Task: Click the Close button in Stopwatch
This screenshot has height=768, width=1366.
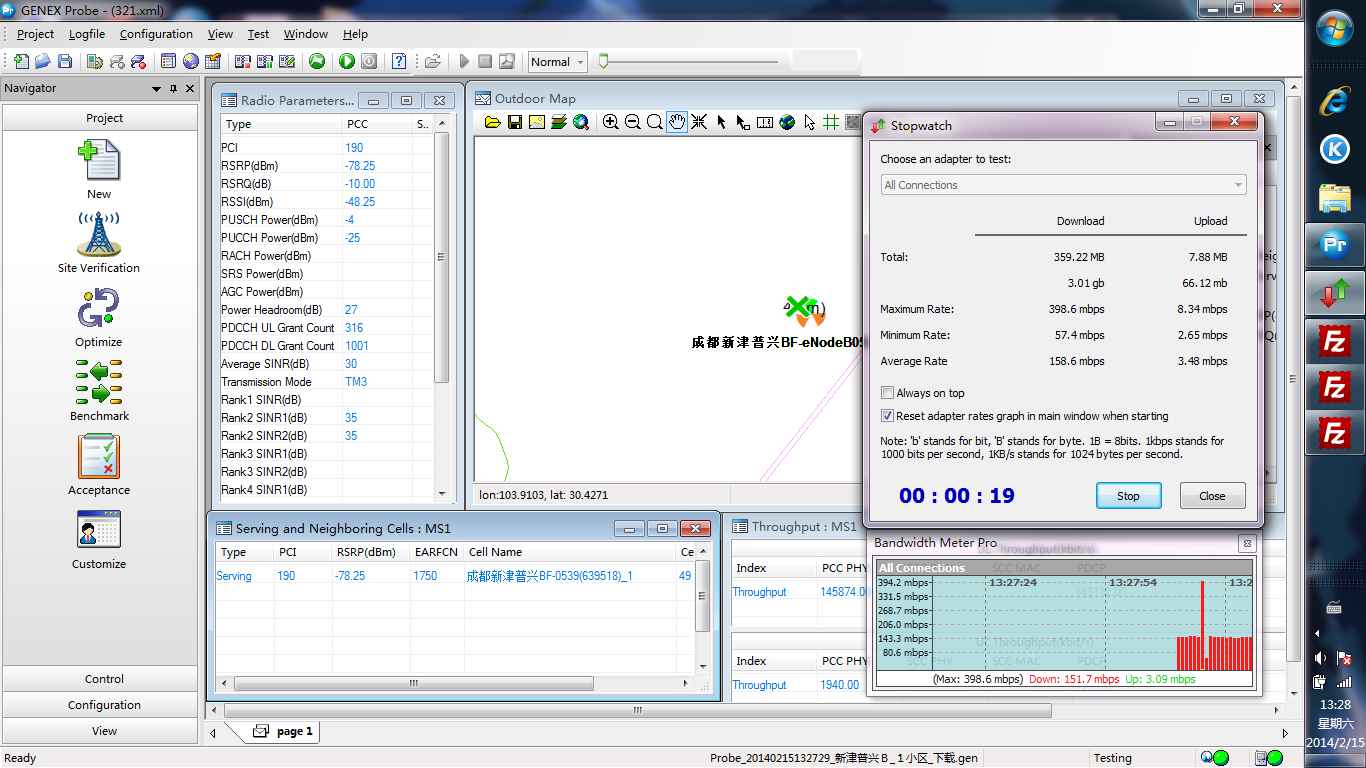Action: (1212, 496)
